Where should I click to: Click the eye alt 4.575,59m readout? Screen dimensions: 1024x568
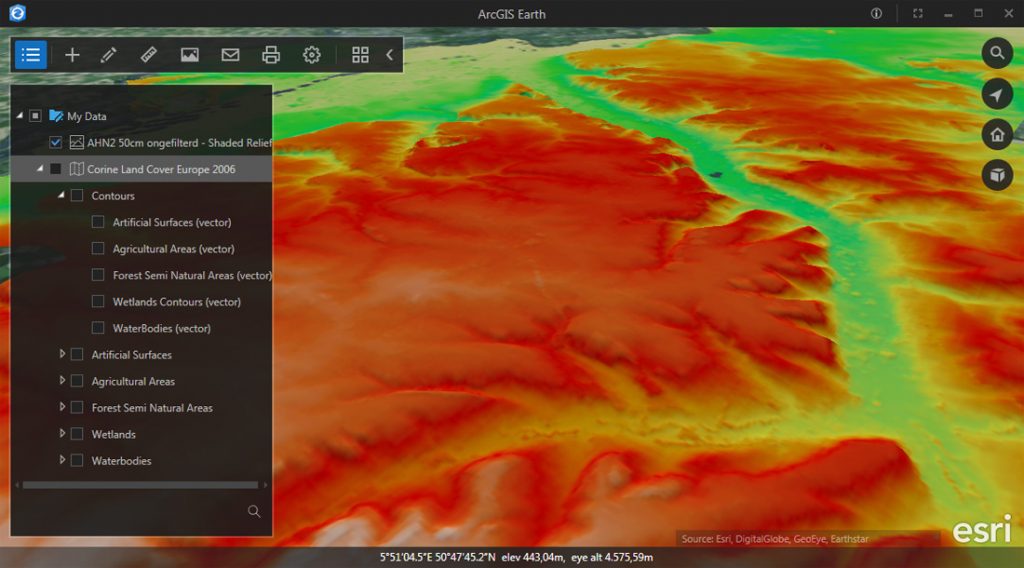(612, 557)
